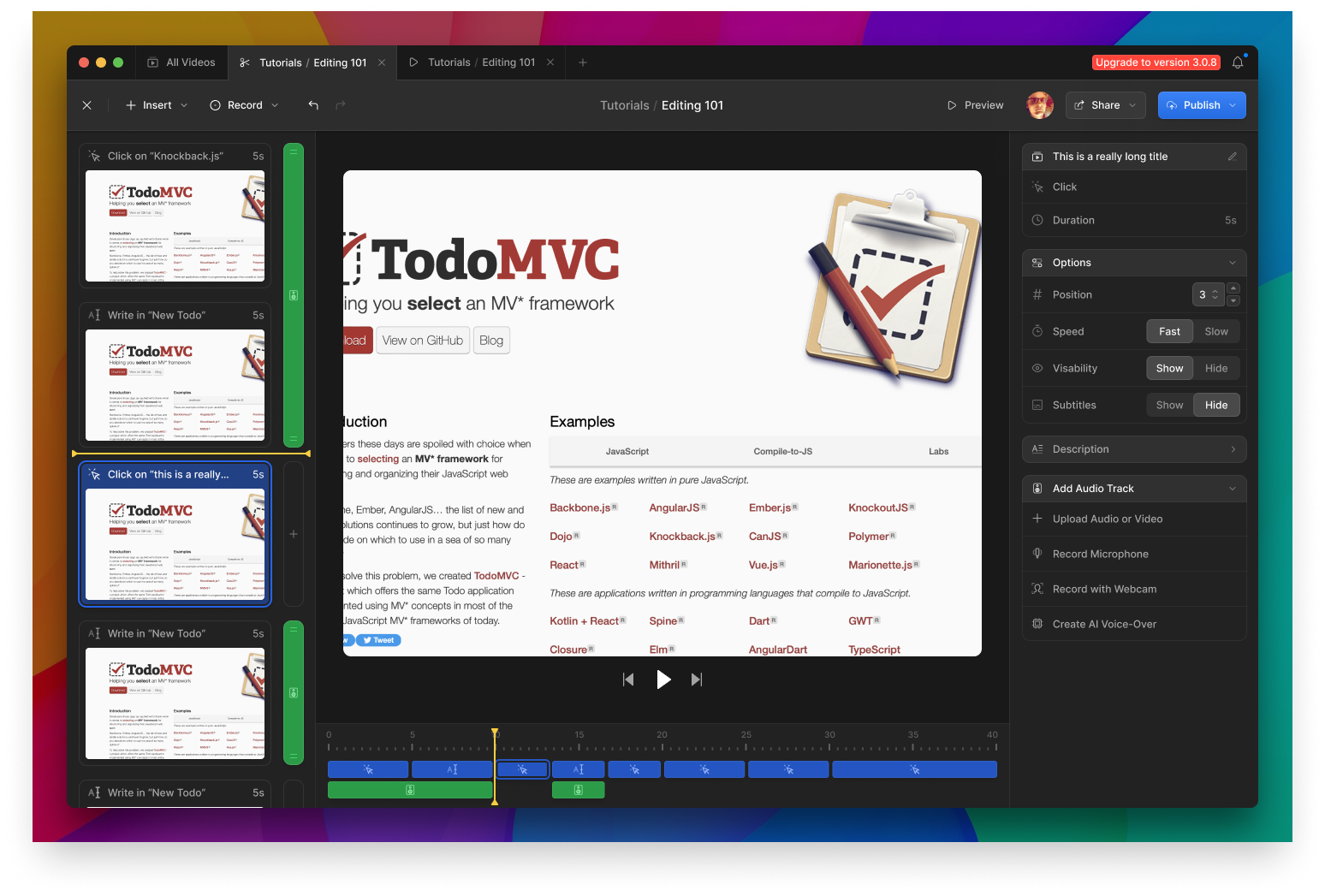Set Speed to Slow
Image resolution: width=1325 pixels, height=896 pixels.
coord(1216,331)
